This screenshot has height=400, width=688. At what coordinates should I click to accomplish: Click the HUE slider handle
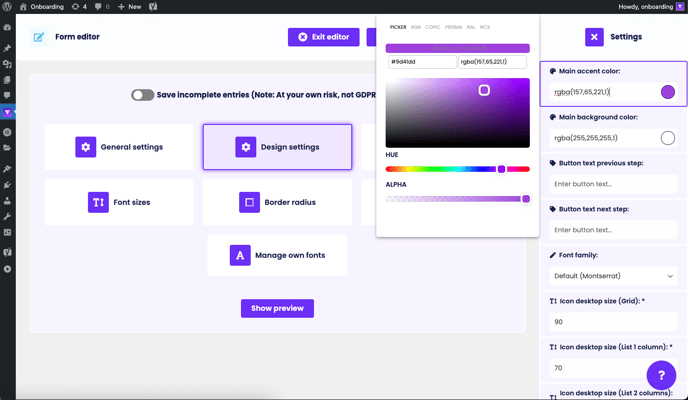502,169
